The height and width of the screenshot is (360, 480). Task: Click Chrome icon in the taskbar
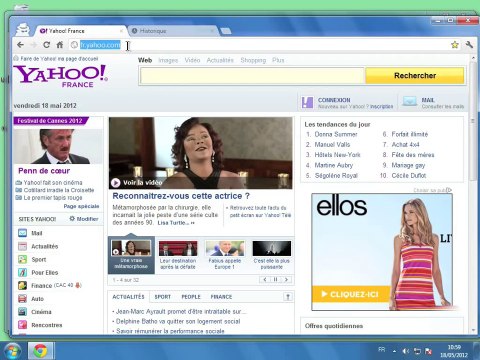tap(40, 351)
